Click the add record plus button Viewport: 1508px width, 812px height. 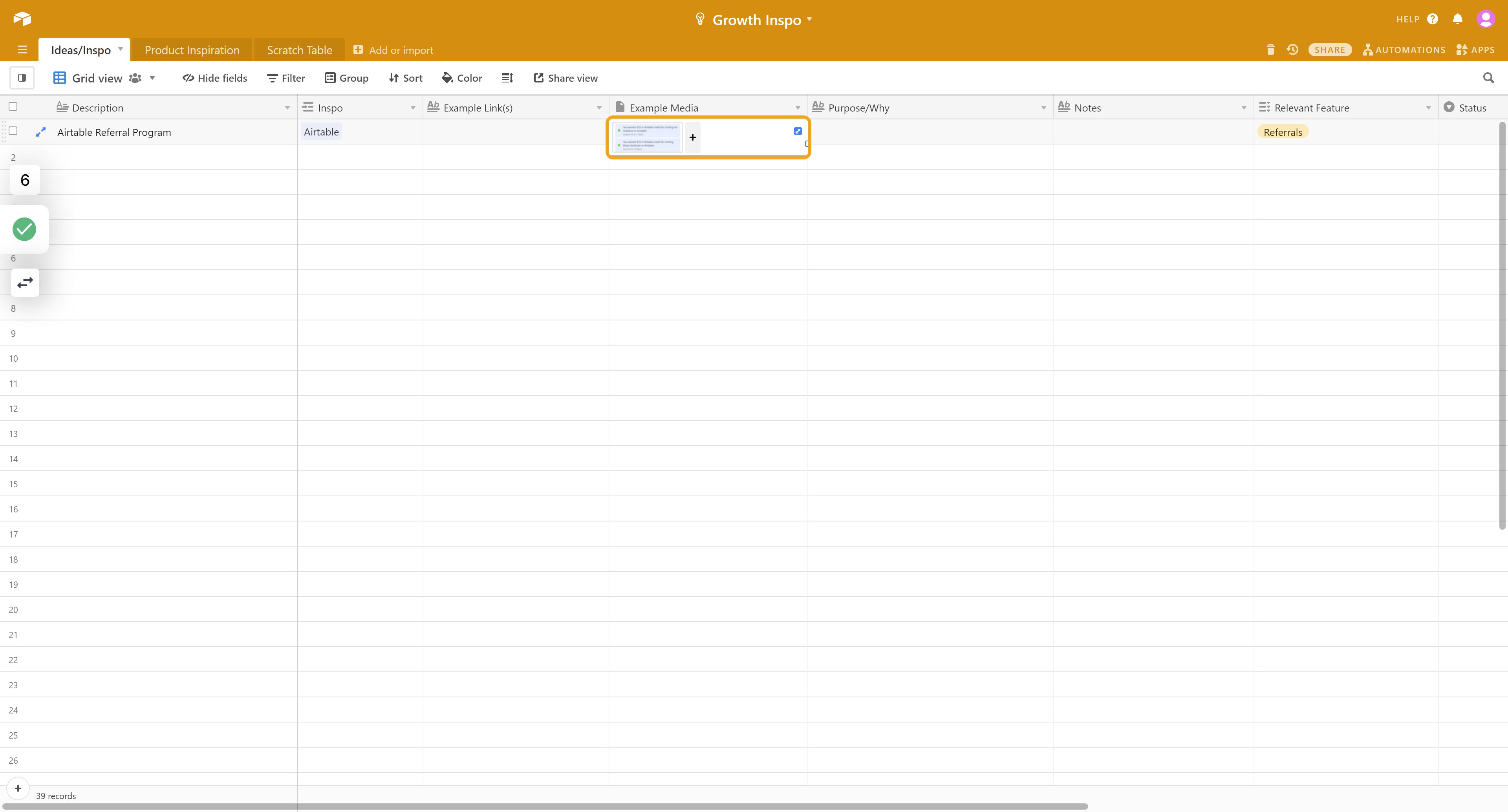coord(18,788)
